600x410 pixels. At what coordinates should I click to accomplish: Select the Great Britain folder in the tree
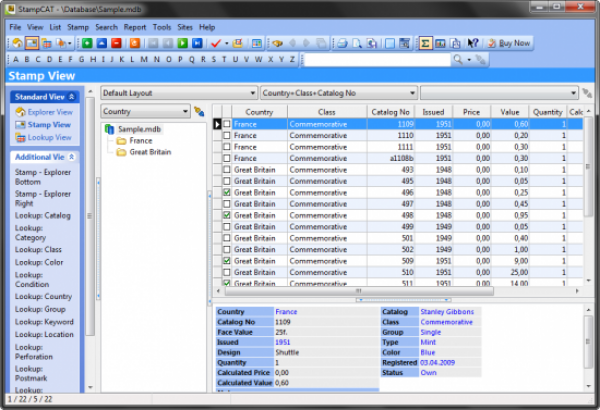[150, 152]
